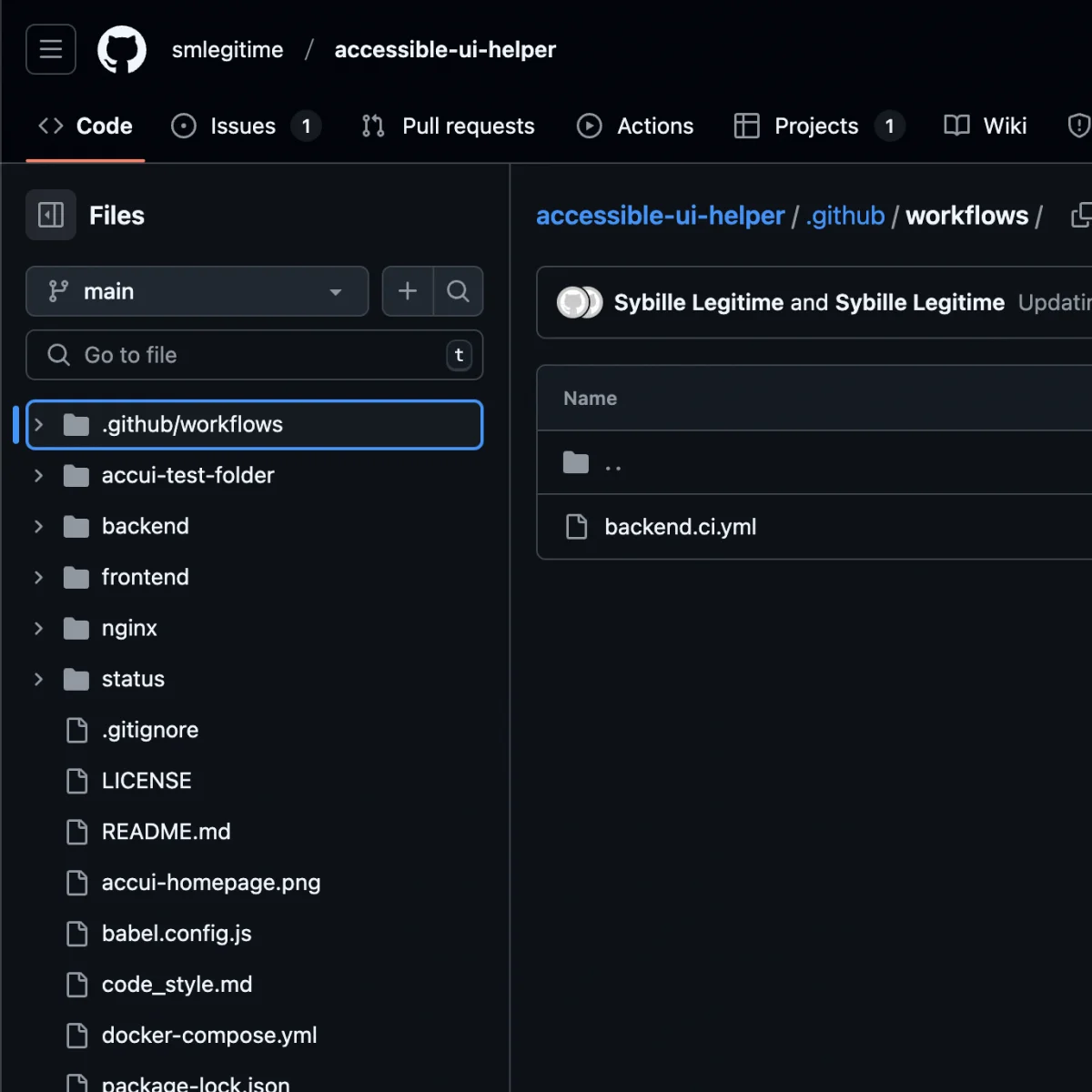Click the docker-compose.yml file icon

(x=77, y=1036)
